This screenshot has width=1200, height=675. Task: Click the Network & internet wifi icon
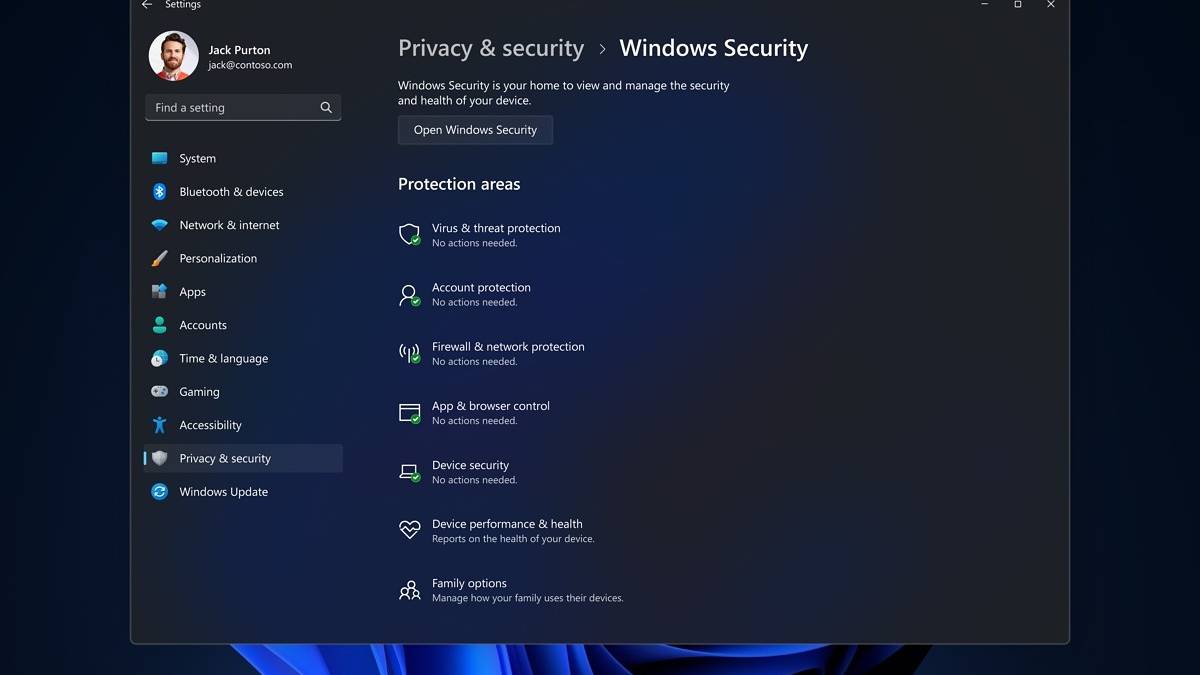pyautogui.click(x=159, y=225)
